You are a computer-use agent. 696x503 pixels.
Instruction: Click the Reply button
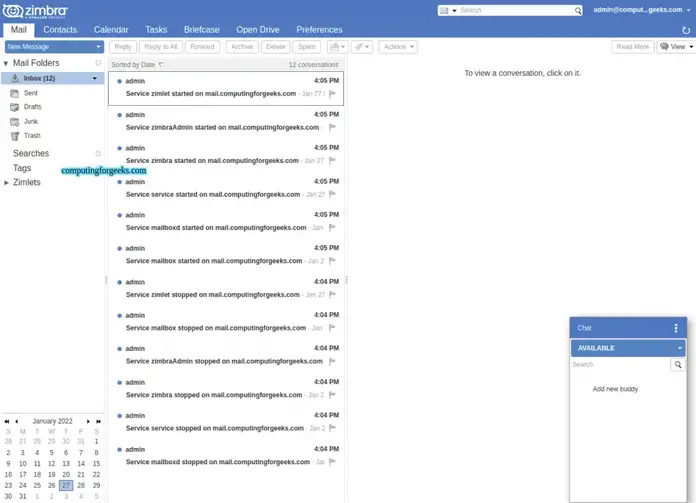point(123,47)
